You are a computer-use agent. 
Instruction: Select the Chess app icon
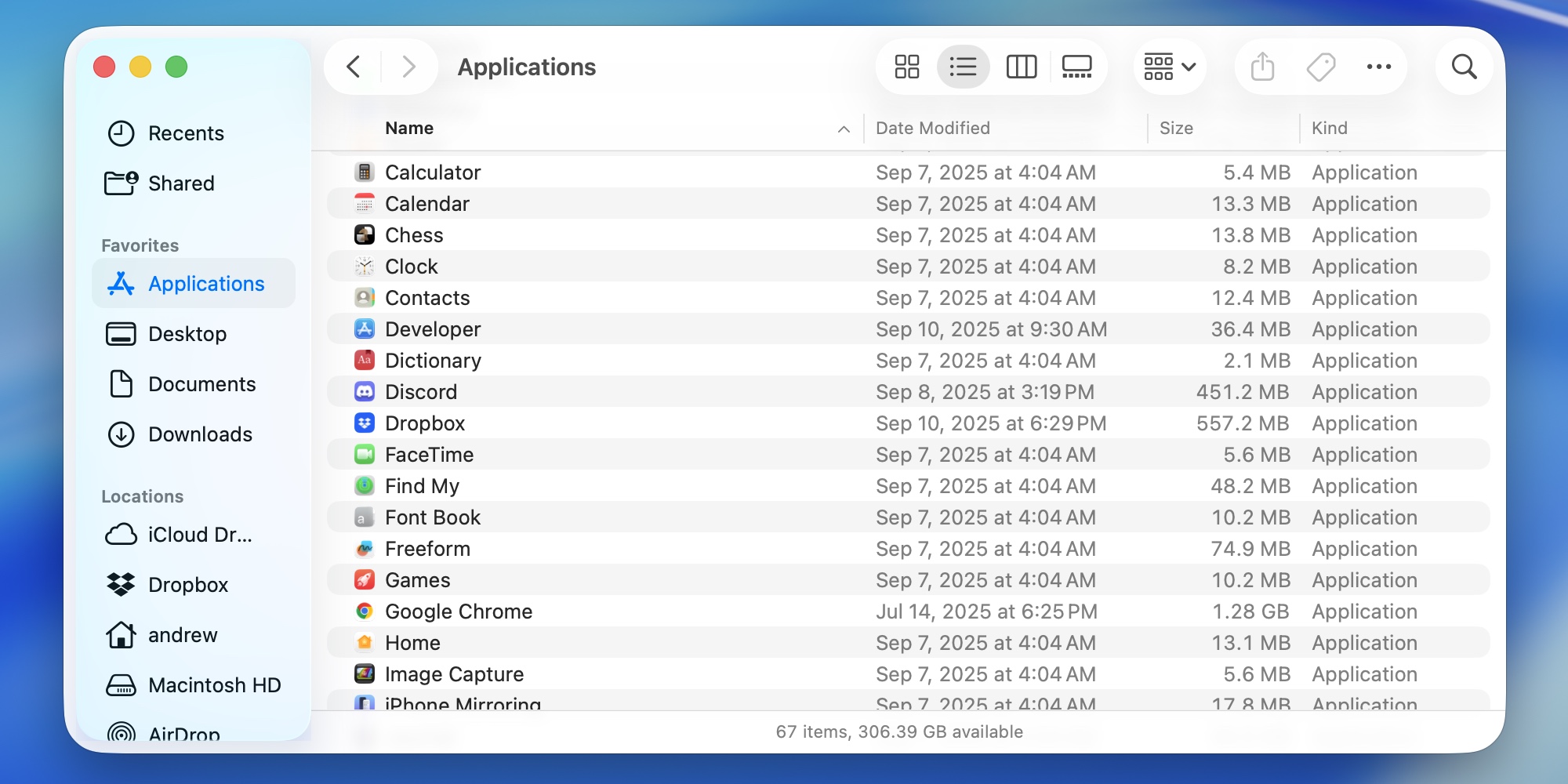[365, 235]
